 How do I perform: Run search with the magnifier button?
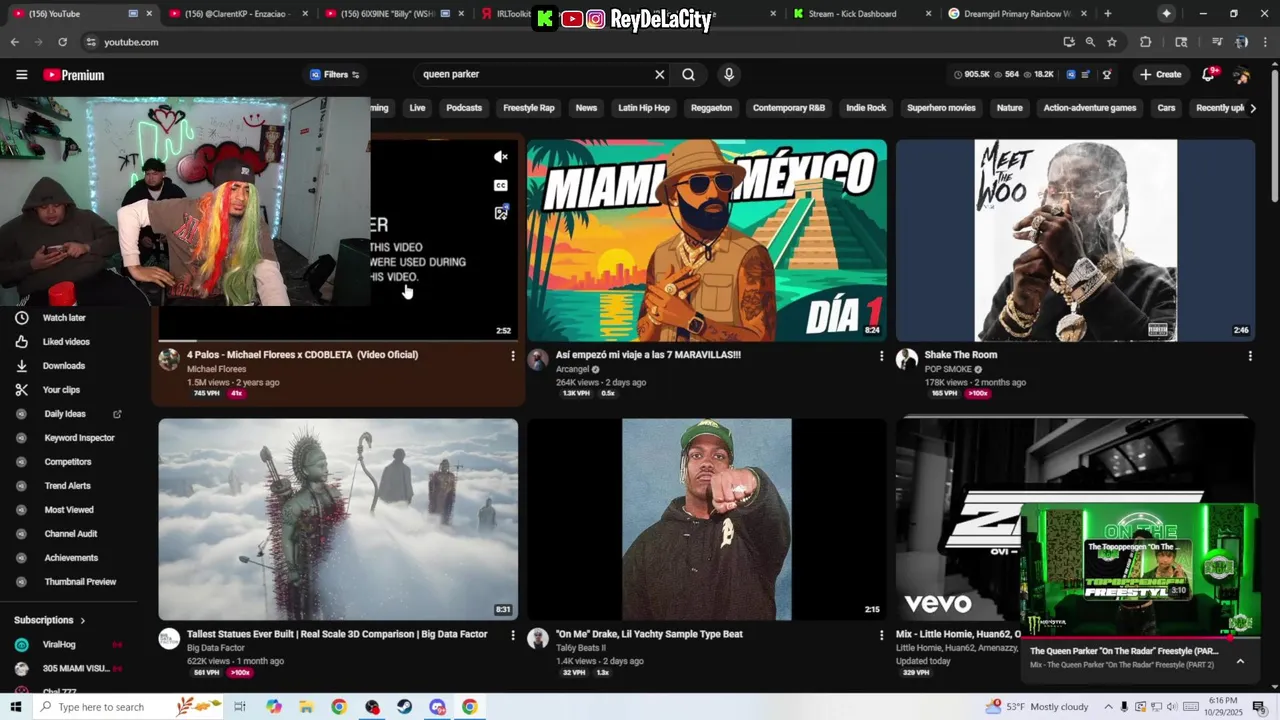click(688, 74)
